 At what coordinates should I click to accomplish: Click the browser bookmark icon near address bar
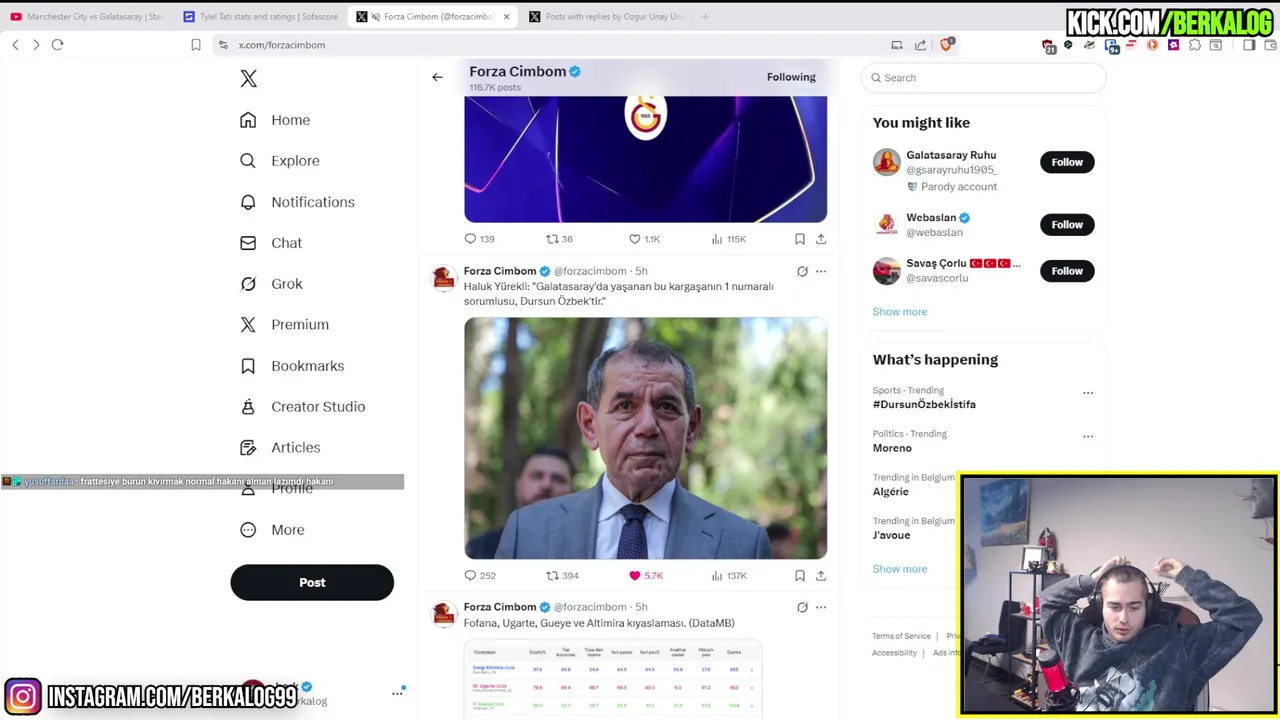click(x=196, y=45)
